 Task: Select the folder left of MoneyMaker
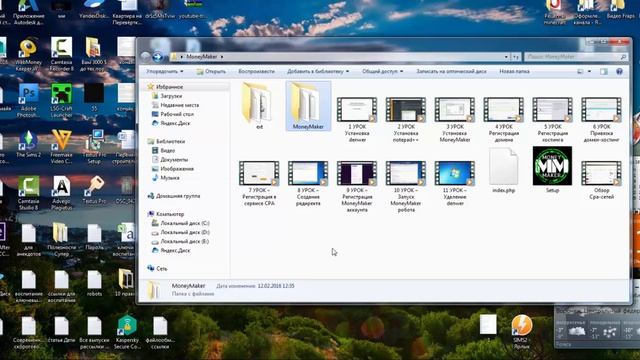[x=259, y=106]
